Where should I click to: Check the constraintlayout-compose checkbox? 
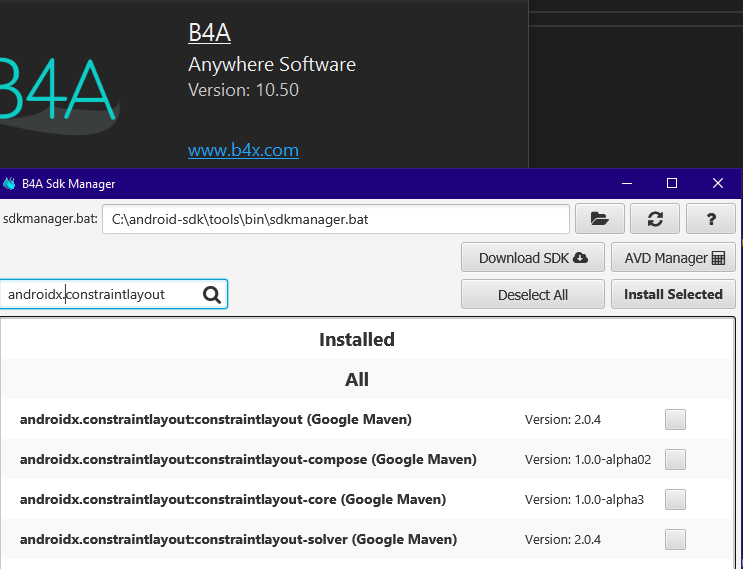pos(675,459)
